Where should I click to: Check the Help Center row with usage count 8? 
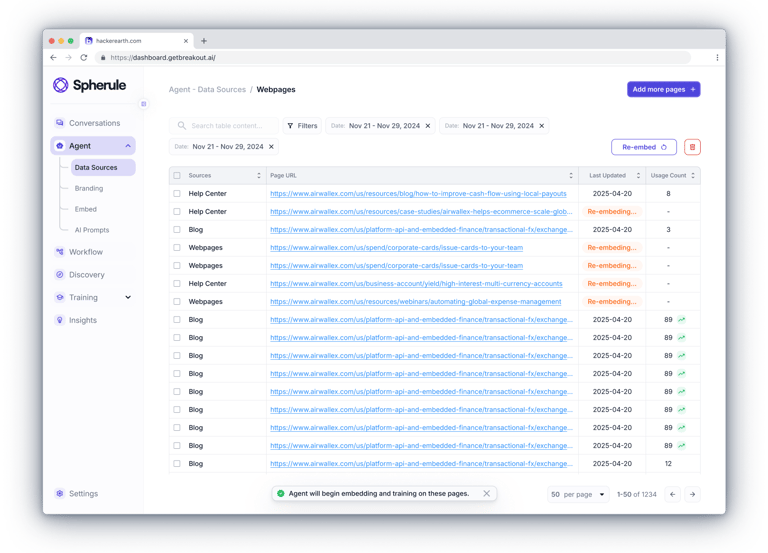(x=177, y=193)
